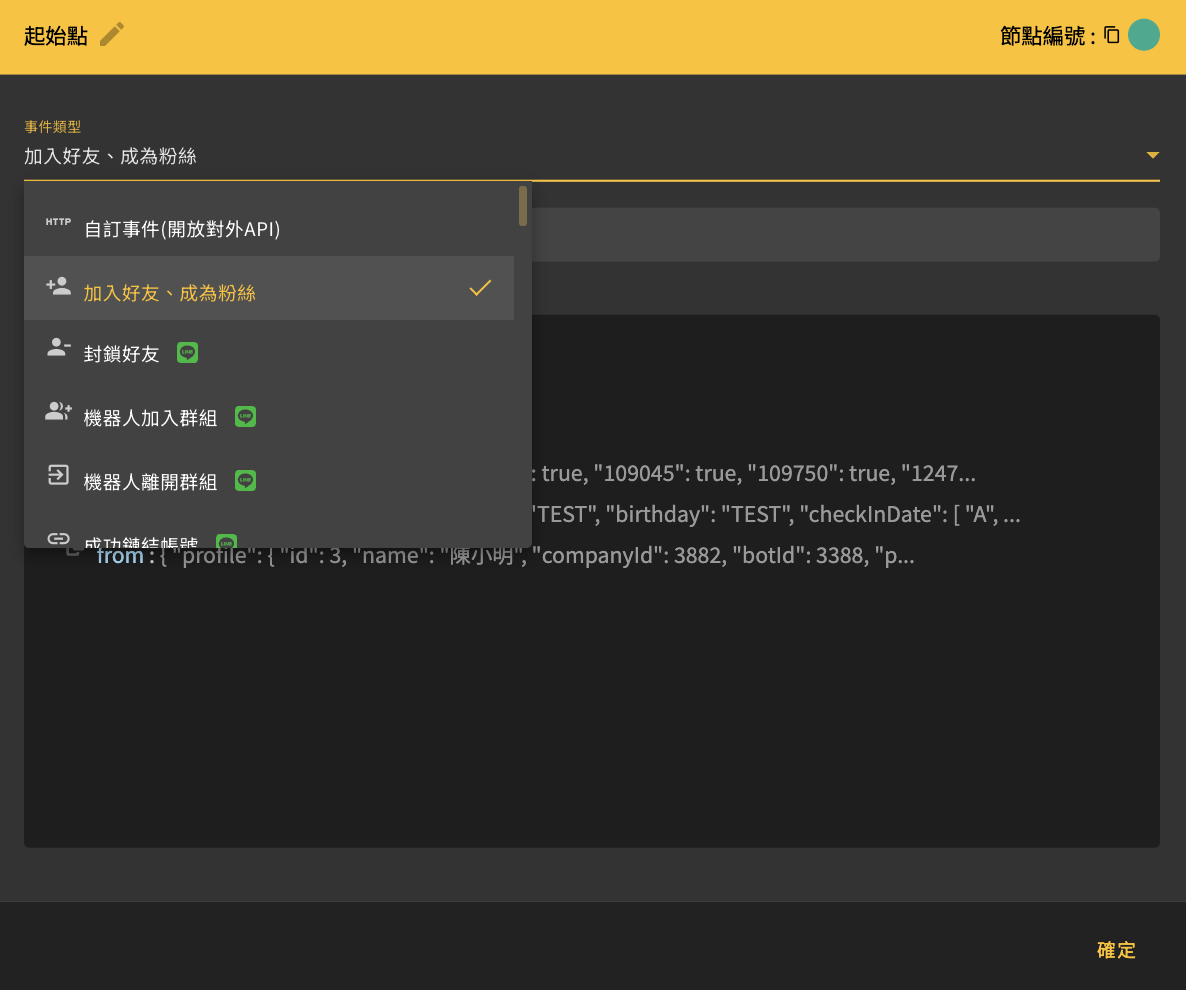Click the pencil edit icon beside 起始點
Image resolution: width=1186 pixels, height=990 pixels.
(112, 35)
